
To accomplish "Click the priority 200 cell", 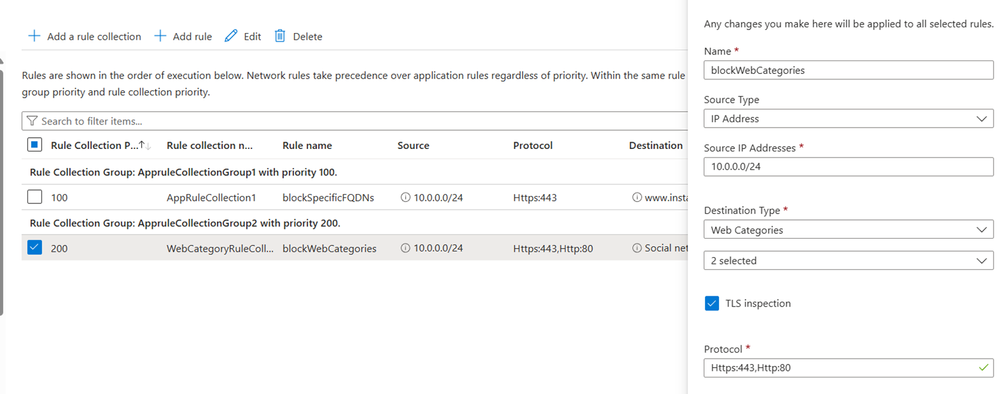I will (59, 249).
